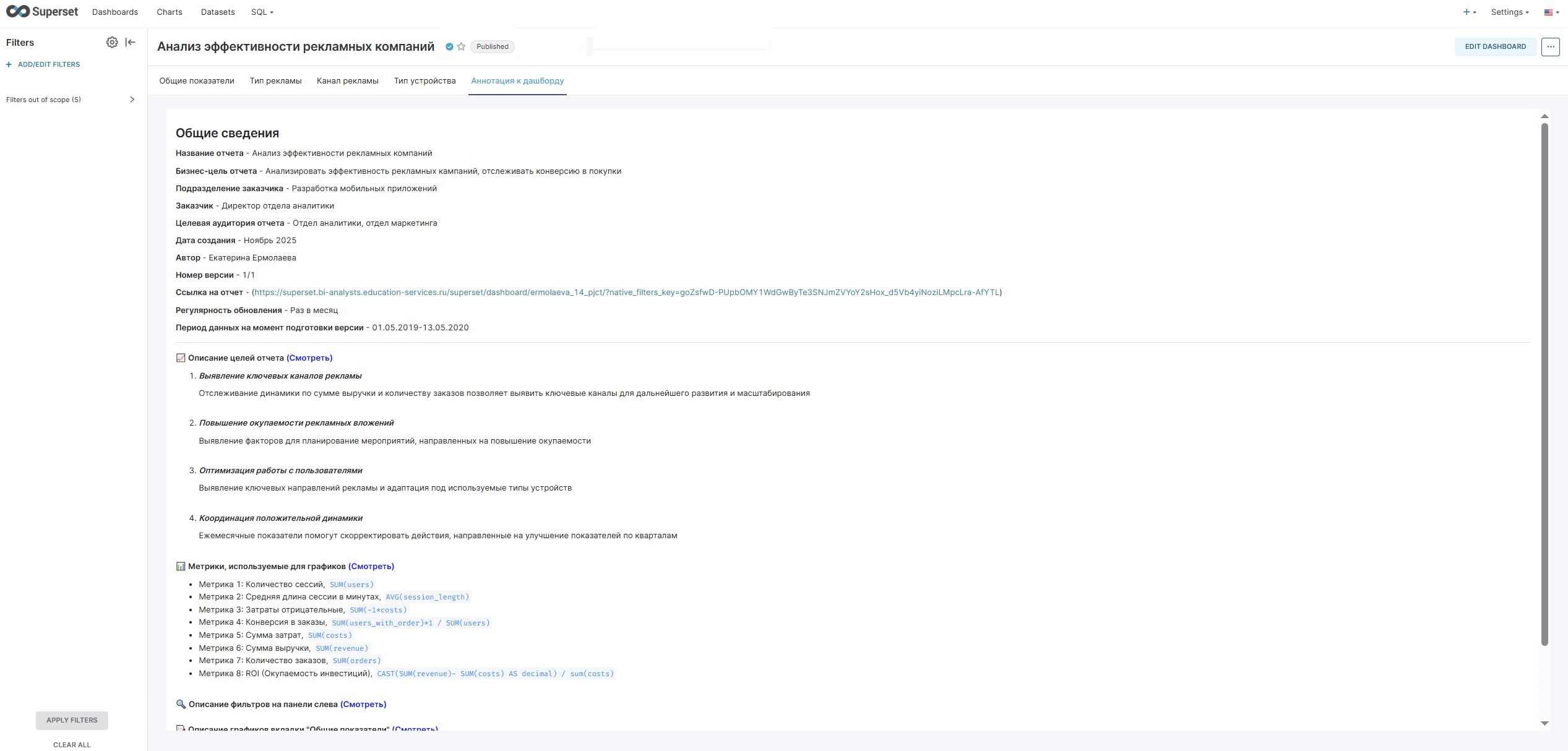This screenshot has width=1568, height=751.
Task: Switch to the Канал рекламы tab
Action: [347, 81]
